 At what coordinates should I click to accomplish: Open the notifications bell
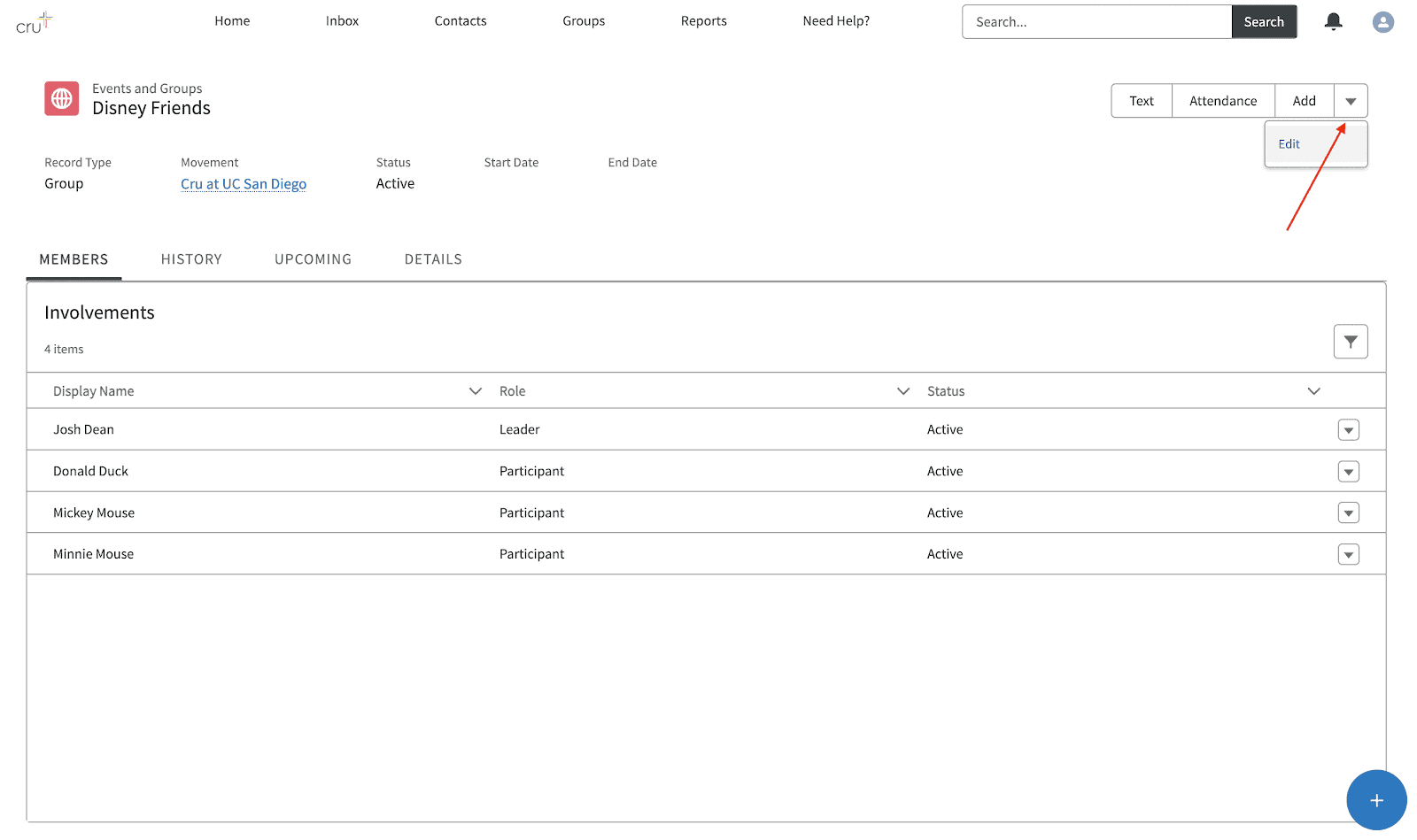coord(1333,22)
